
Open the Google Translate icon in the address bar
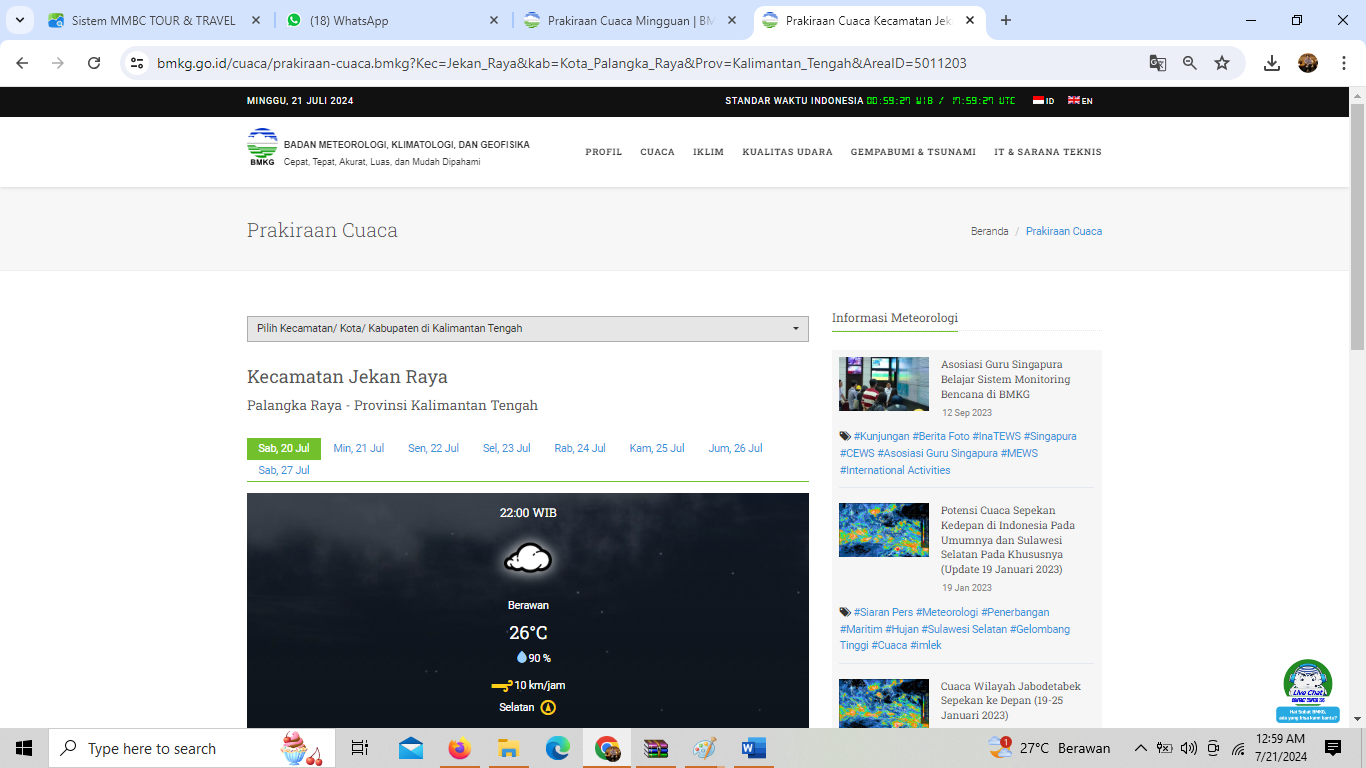point(1158,63)
